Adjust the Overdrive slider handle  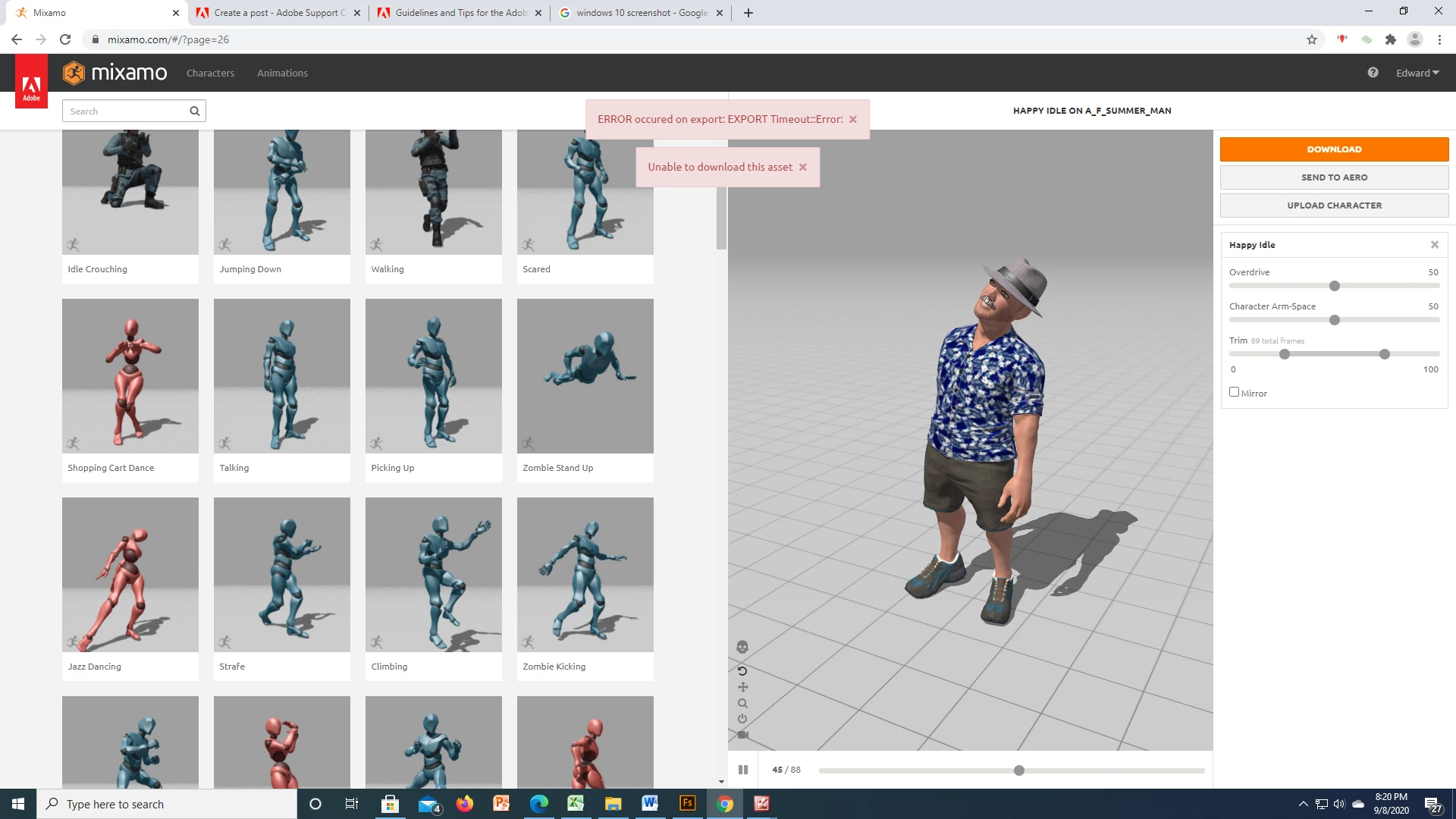tap(1335, 286)
